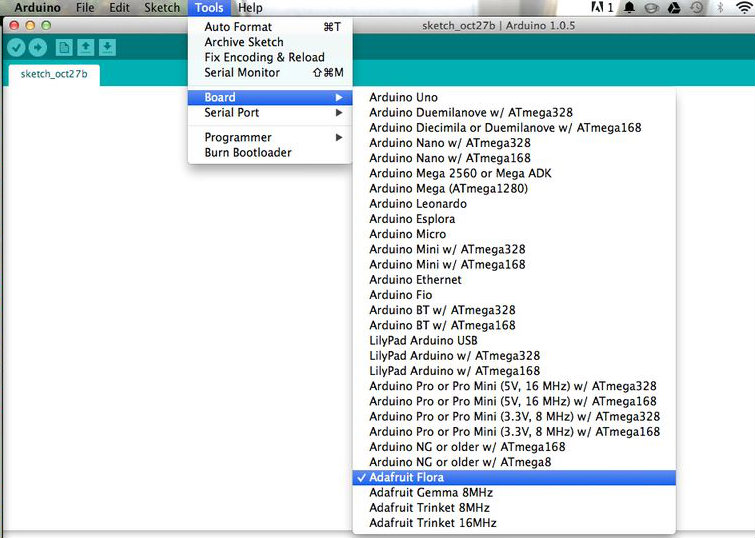The width and height of the screenshot is (755, 538).
Task: Choose LilyPad Arduino USB
Action: click(x=514, y=341)
